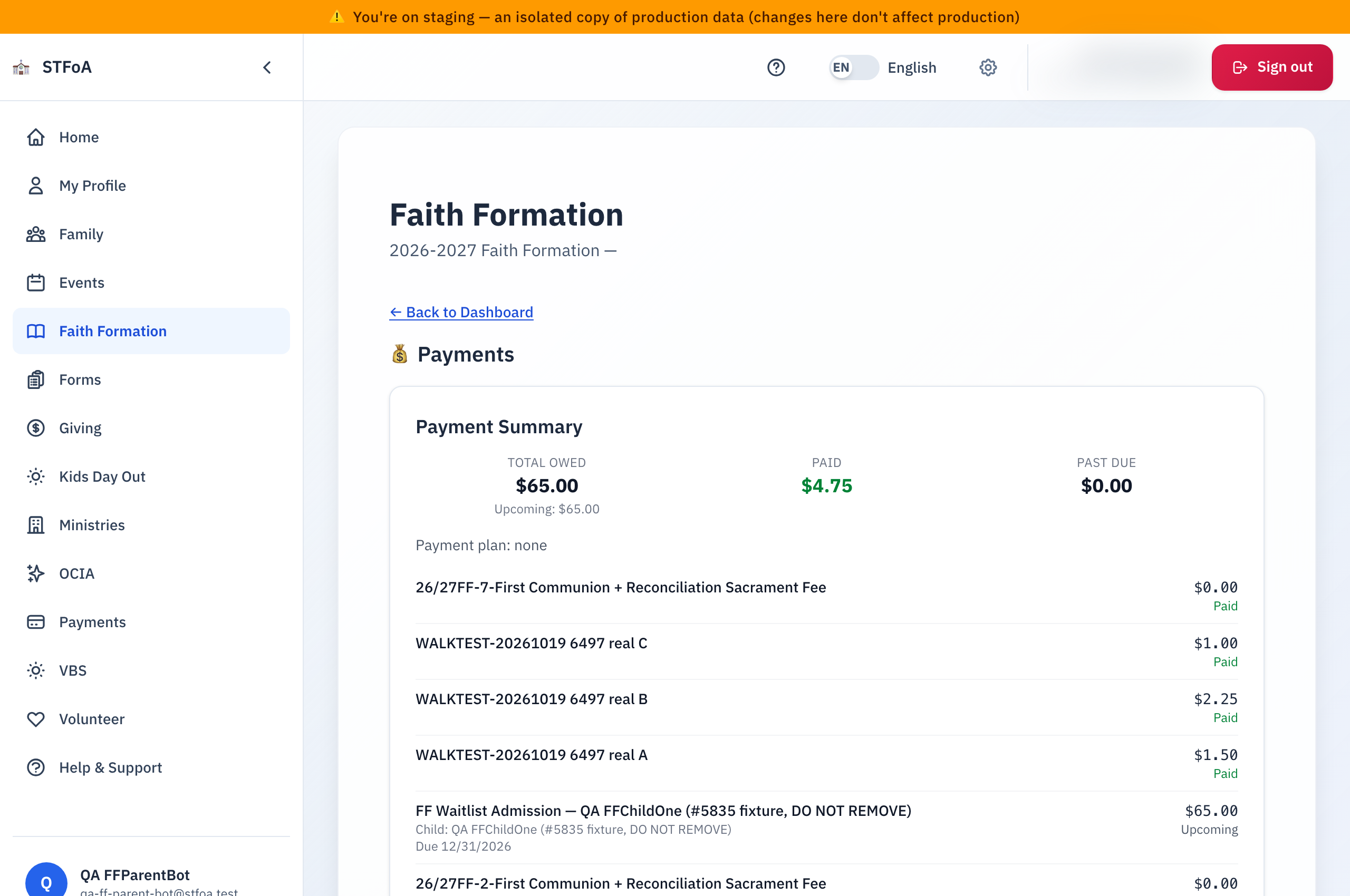Image resolution: width=1350 pixels, height=896 pixels.
Task: Click the OCIA sparkles icon
Action: click(35, 574)
